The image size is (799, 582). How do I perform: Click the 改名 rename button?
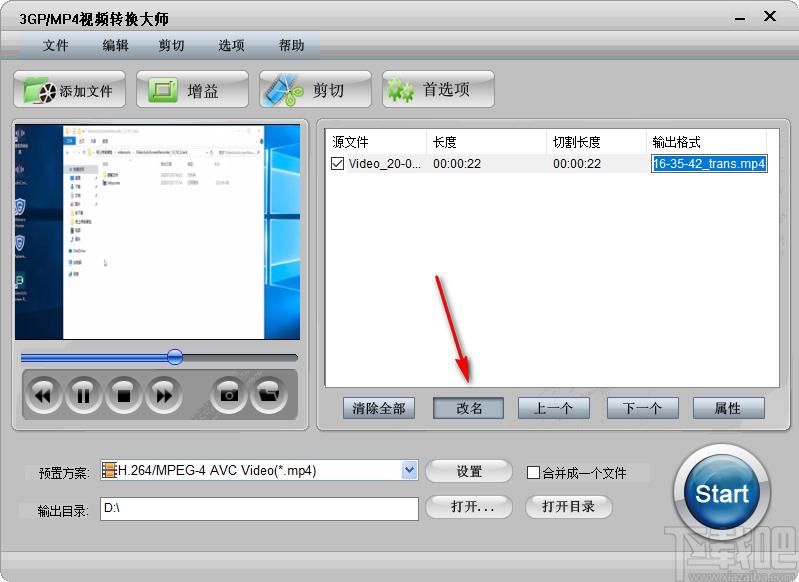pos(468,408)
